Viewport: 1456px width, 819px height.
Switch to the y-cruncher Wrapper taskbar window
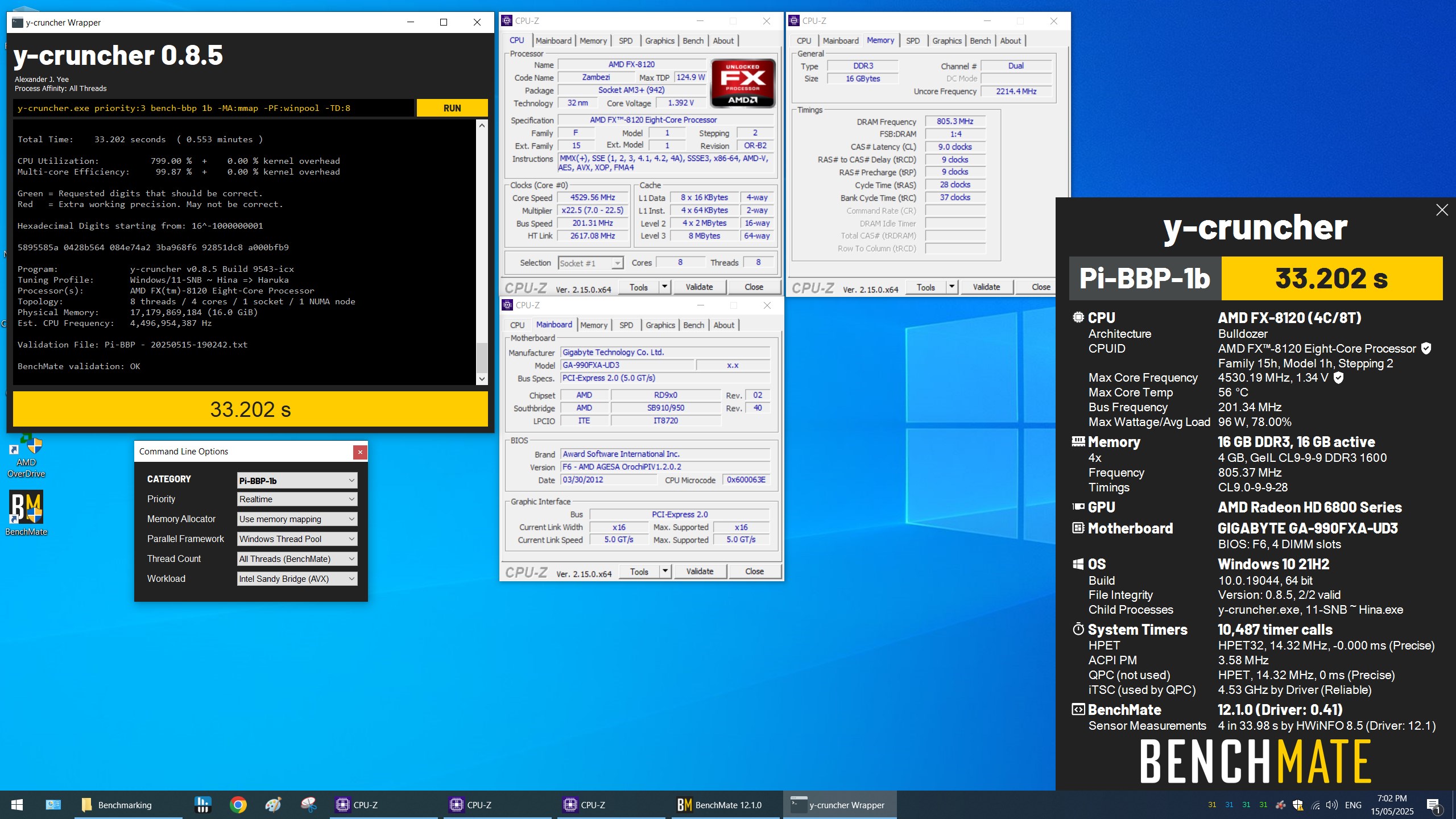839,805
